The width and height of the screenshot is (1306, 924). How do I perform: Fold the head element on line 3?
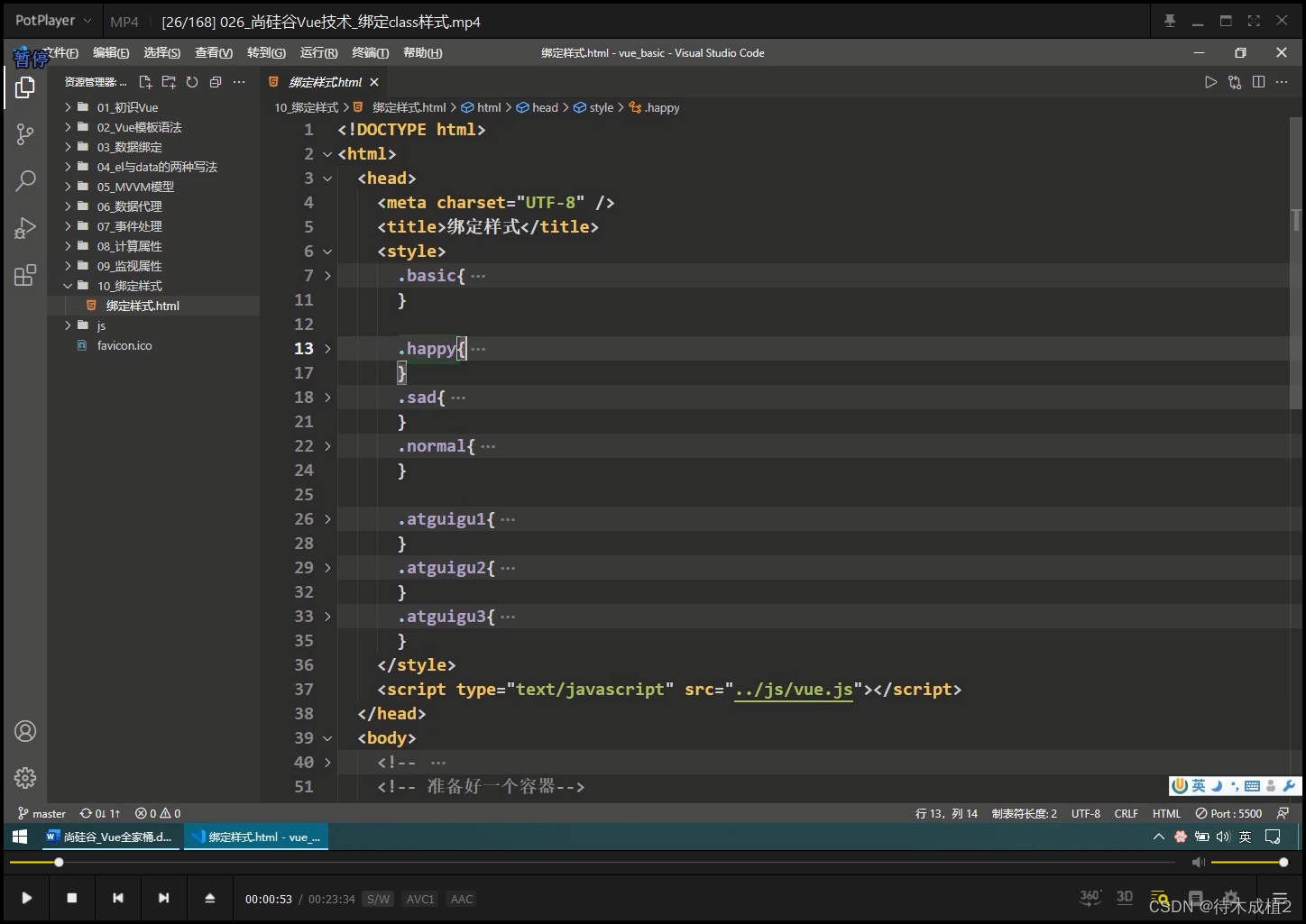point(327,178)
